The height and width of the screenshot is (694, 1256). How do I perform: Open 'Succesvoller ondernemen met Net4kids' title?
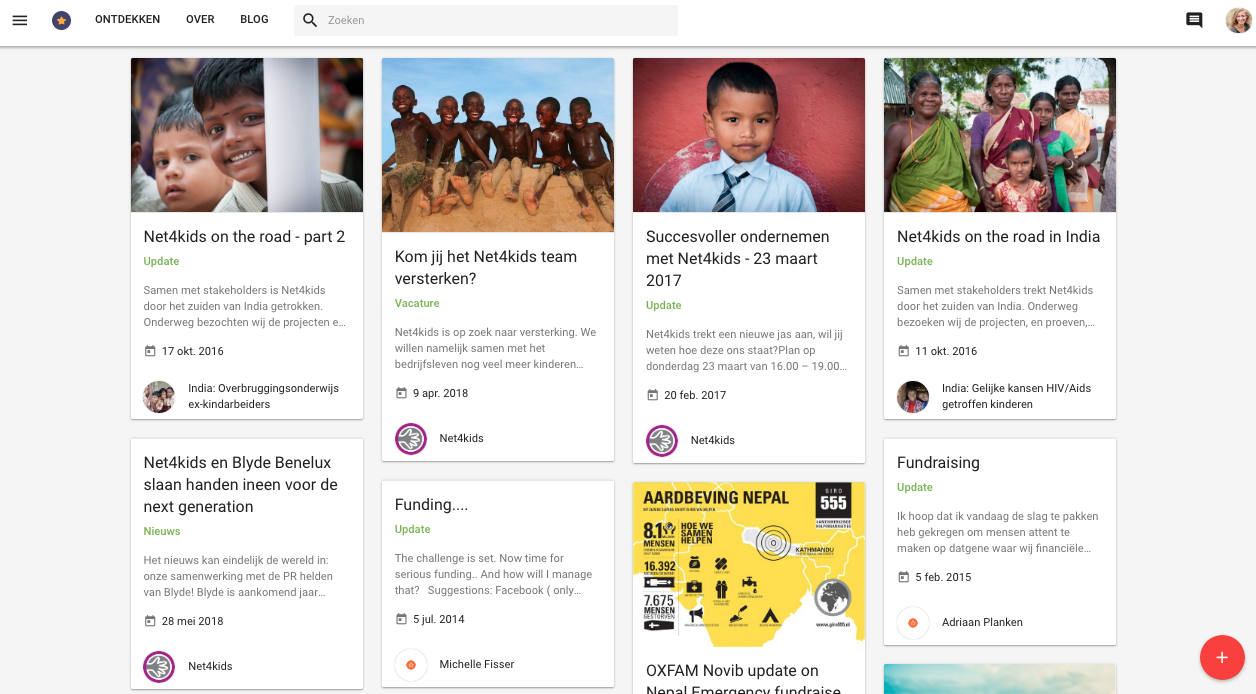(x=738, y=259)
